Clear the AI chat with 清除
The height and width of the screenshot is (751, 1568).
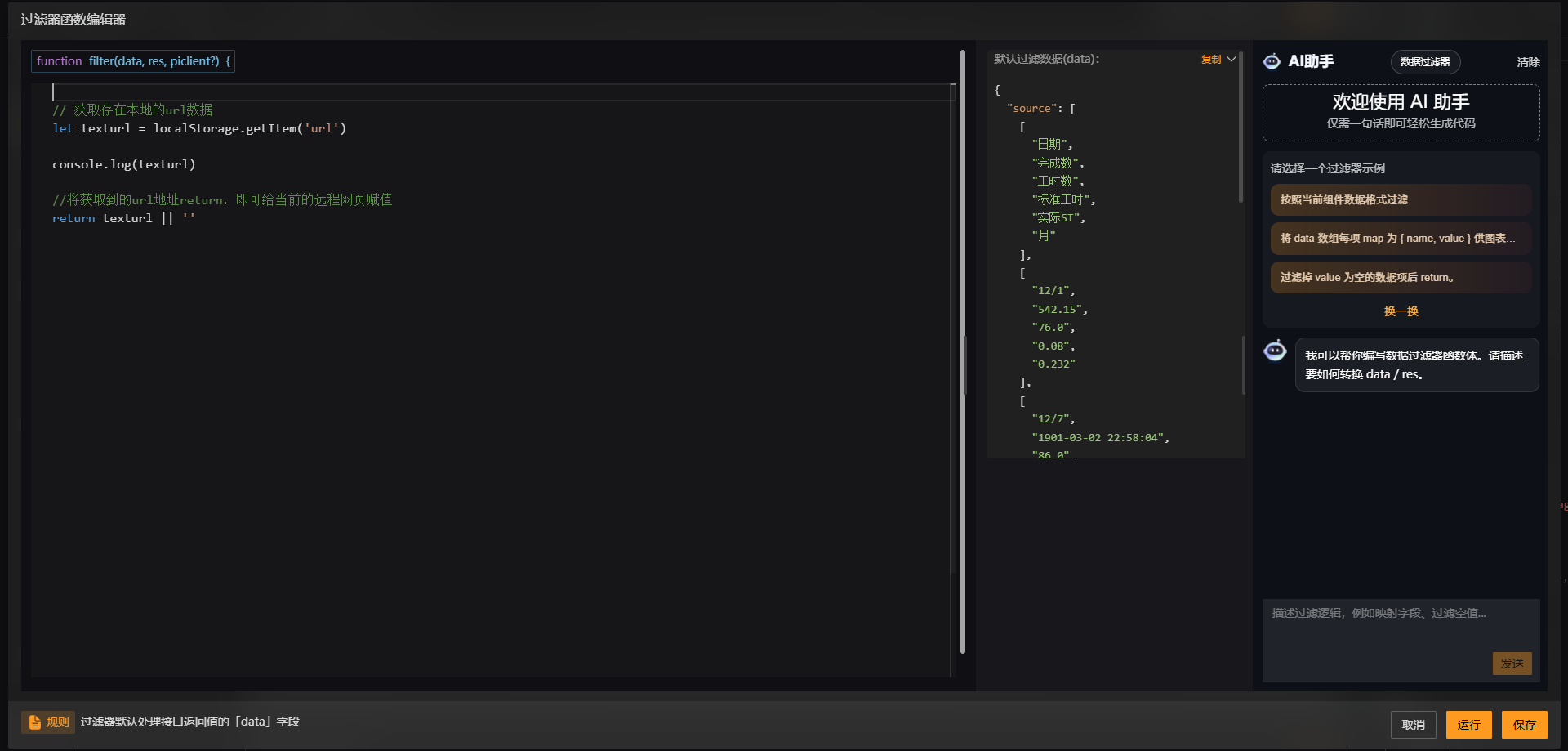[x=1528, y=62]
